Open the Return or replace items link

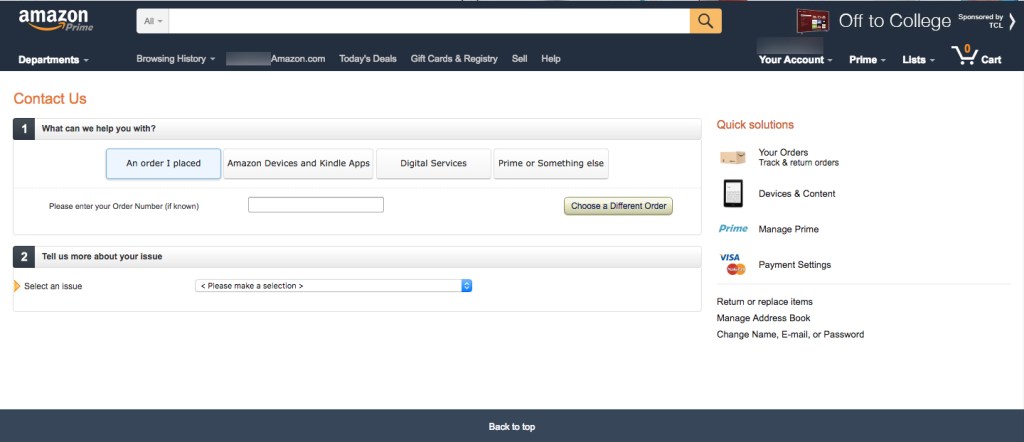click(x=764, y=301)
